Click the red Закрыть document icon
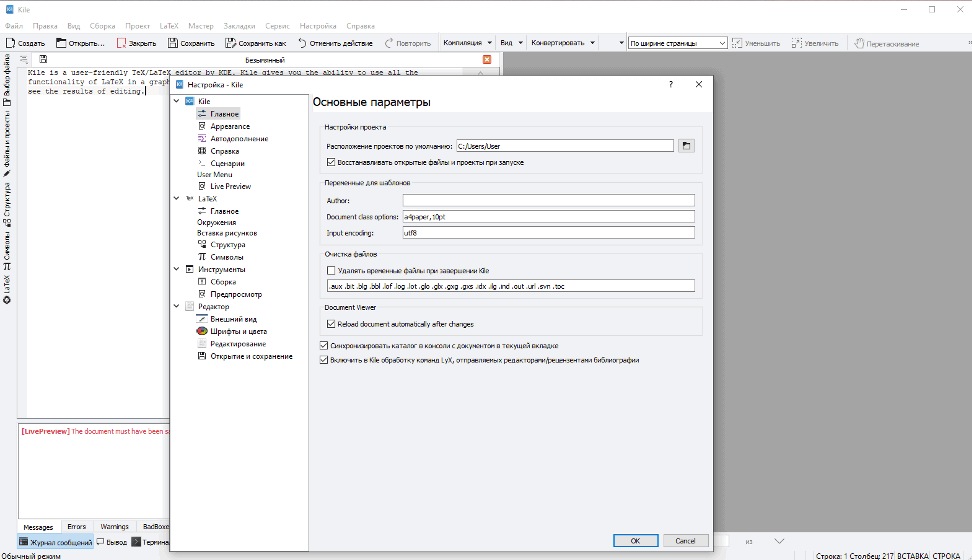Screen dimensions: 972x560 coord(122,43)
